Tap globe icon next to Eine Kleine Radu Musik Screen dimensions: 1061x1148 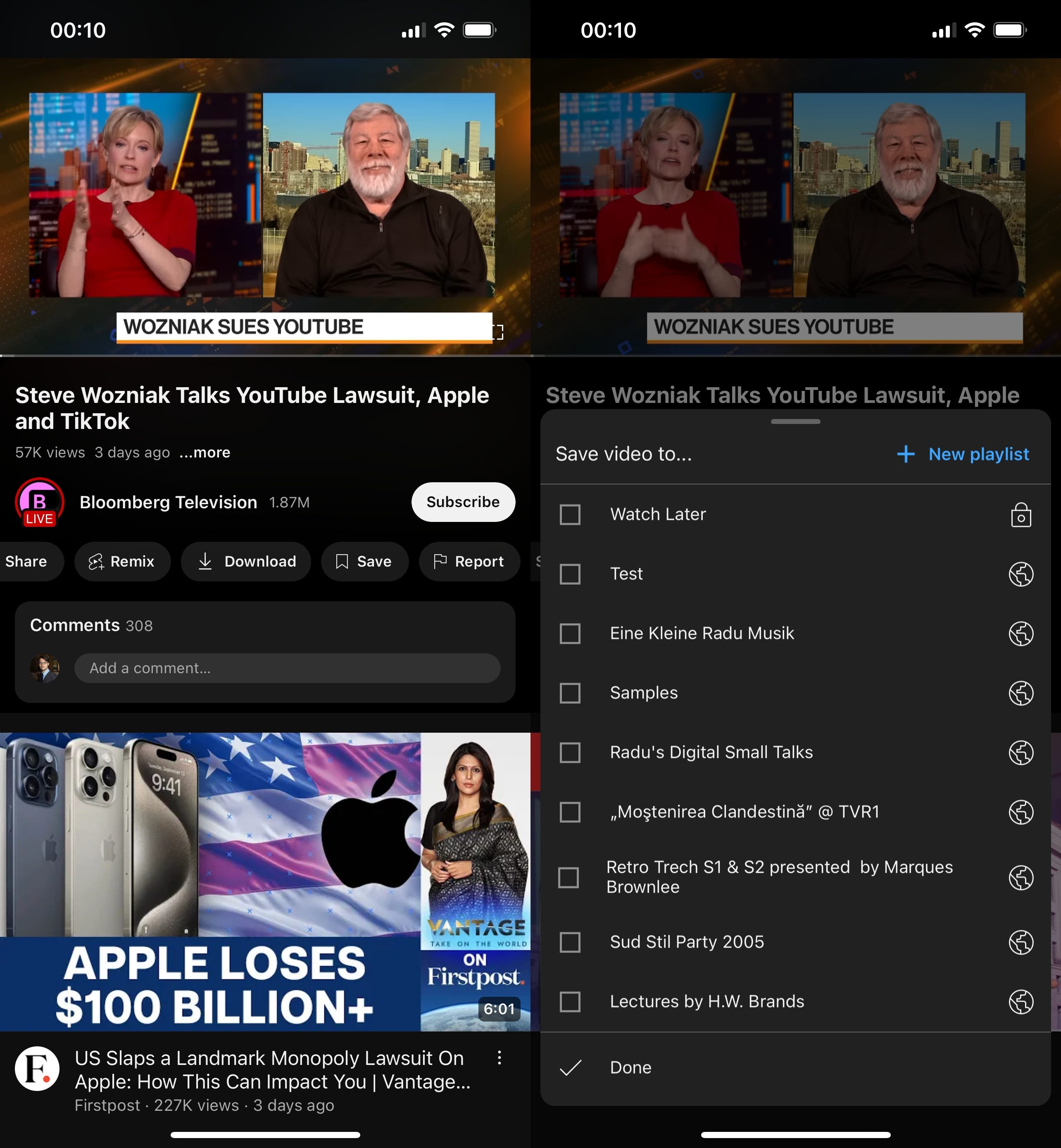pos(1021,634)
